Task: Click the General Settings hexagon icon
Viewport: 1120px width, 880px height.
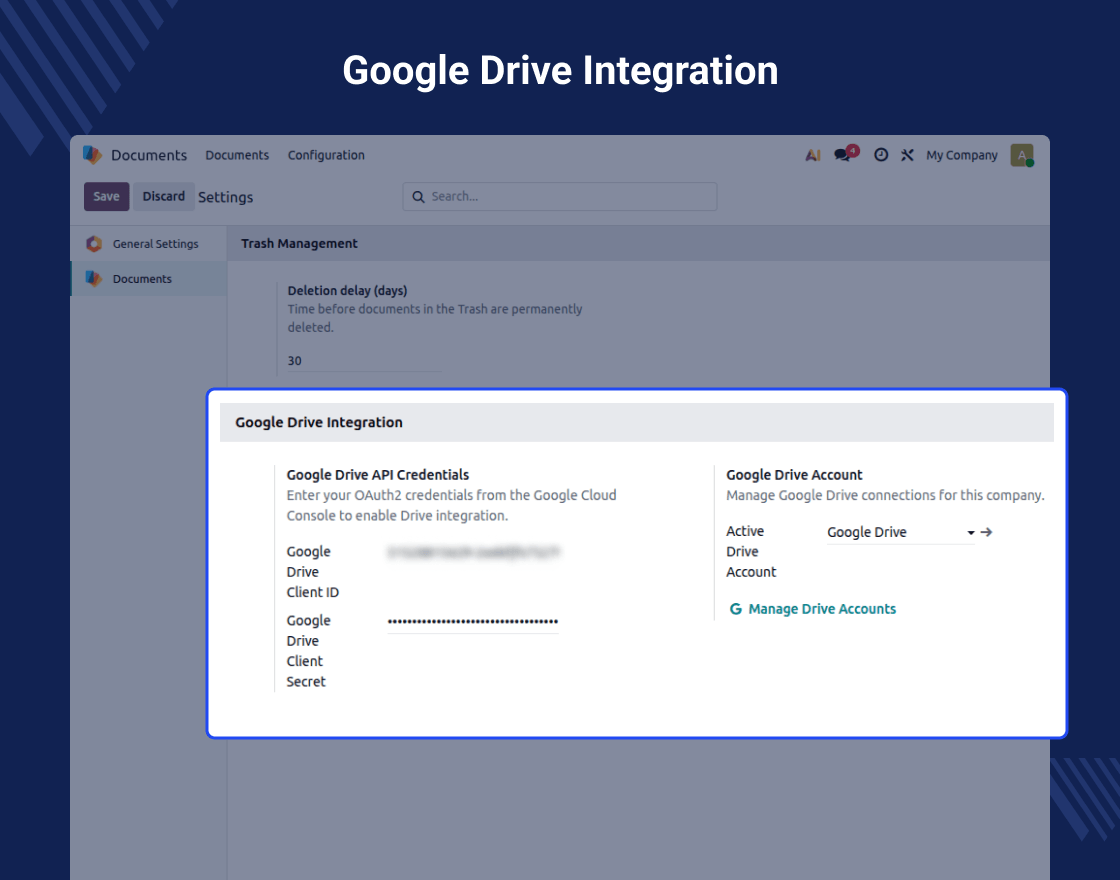Action: tap(94, 244)
